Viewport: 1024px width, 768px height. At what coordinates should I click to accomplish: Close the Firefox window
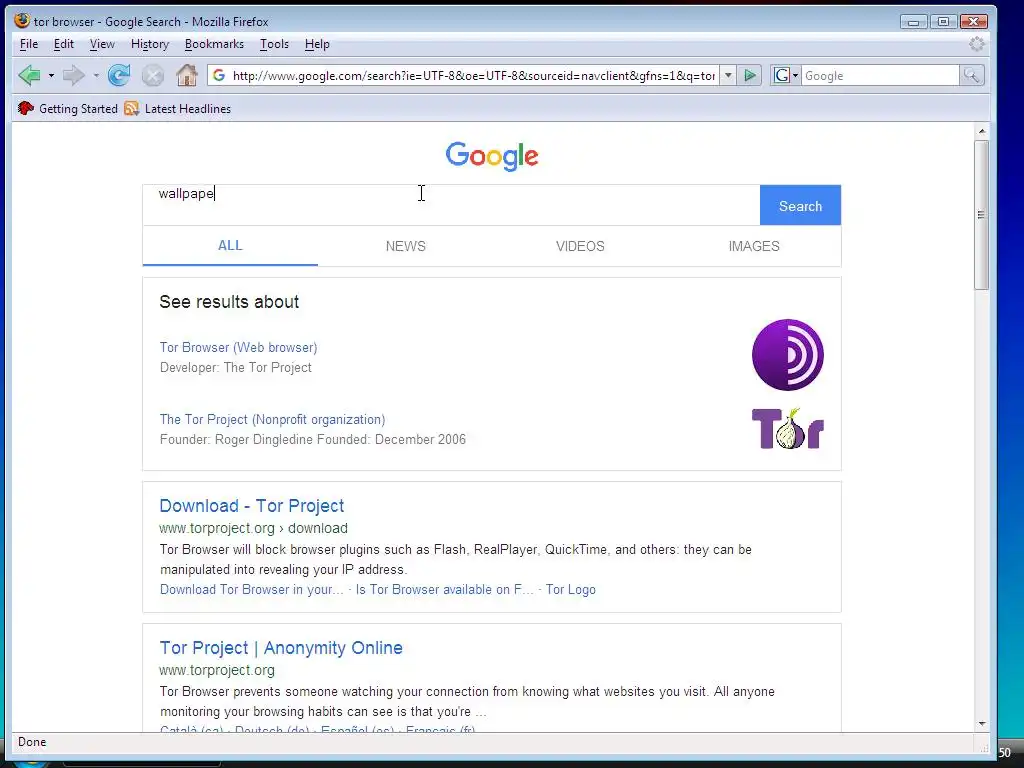973,22
